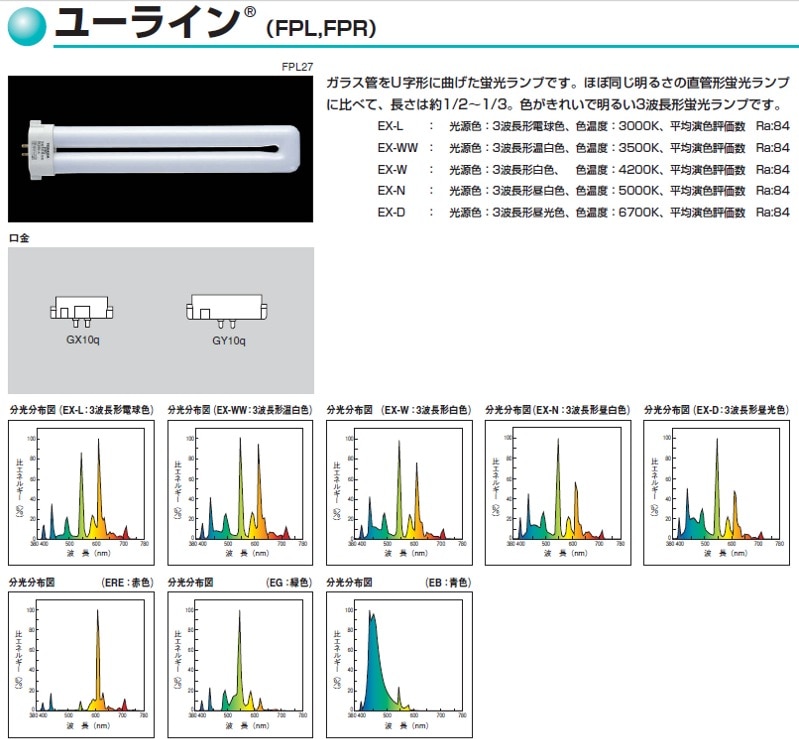Click the GX10q base diagram
This screenshot has height=739, width=799.
(80, 312)
